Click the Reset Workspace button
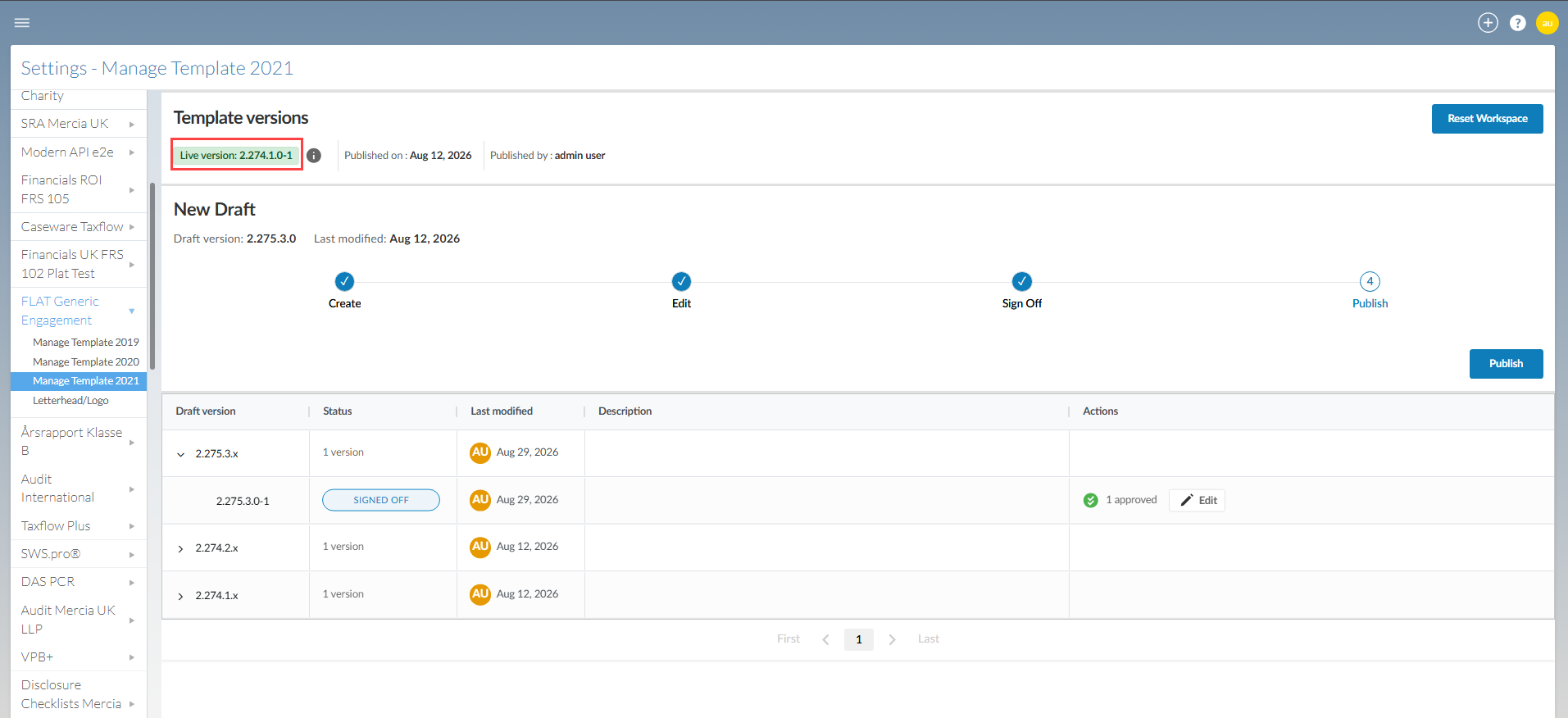The height and width of the screenshot is (718, 1568). [x=1487, y=119]
